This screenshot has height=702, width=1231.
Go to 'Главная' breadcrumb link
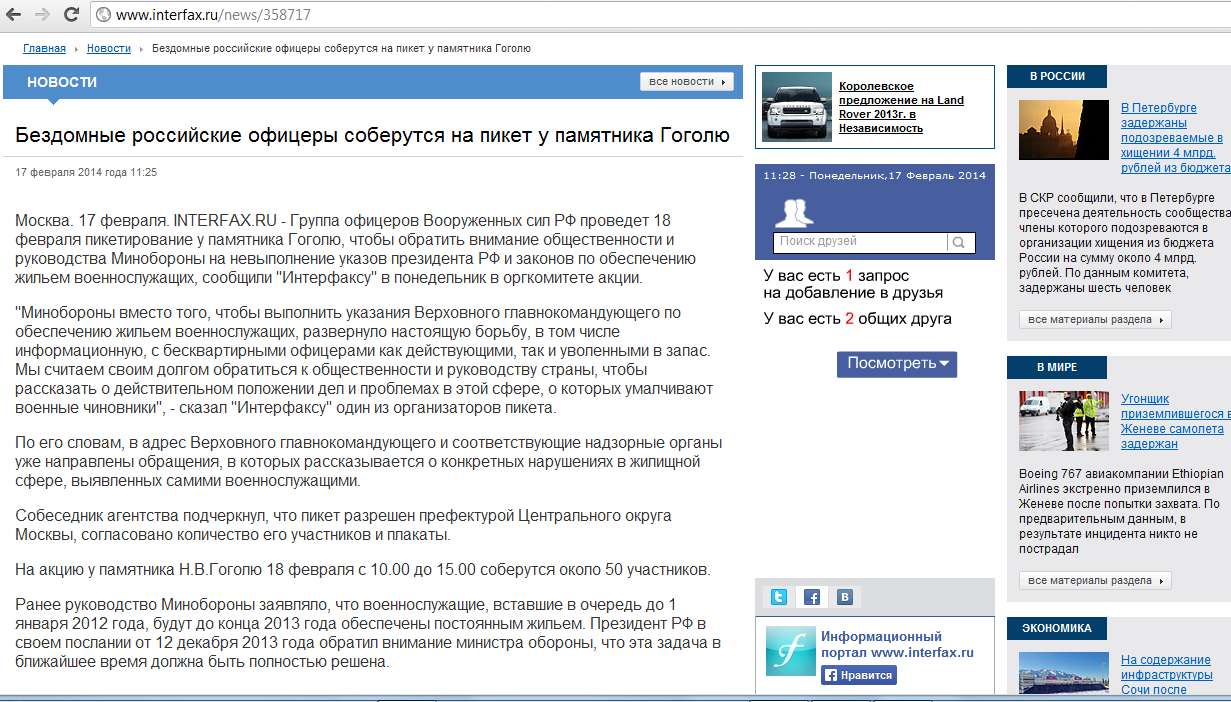pyautogui.click(x=44, y=48)
